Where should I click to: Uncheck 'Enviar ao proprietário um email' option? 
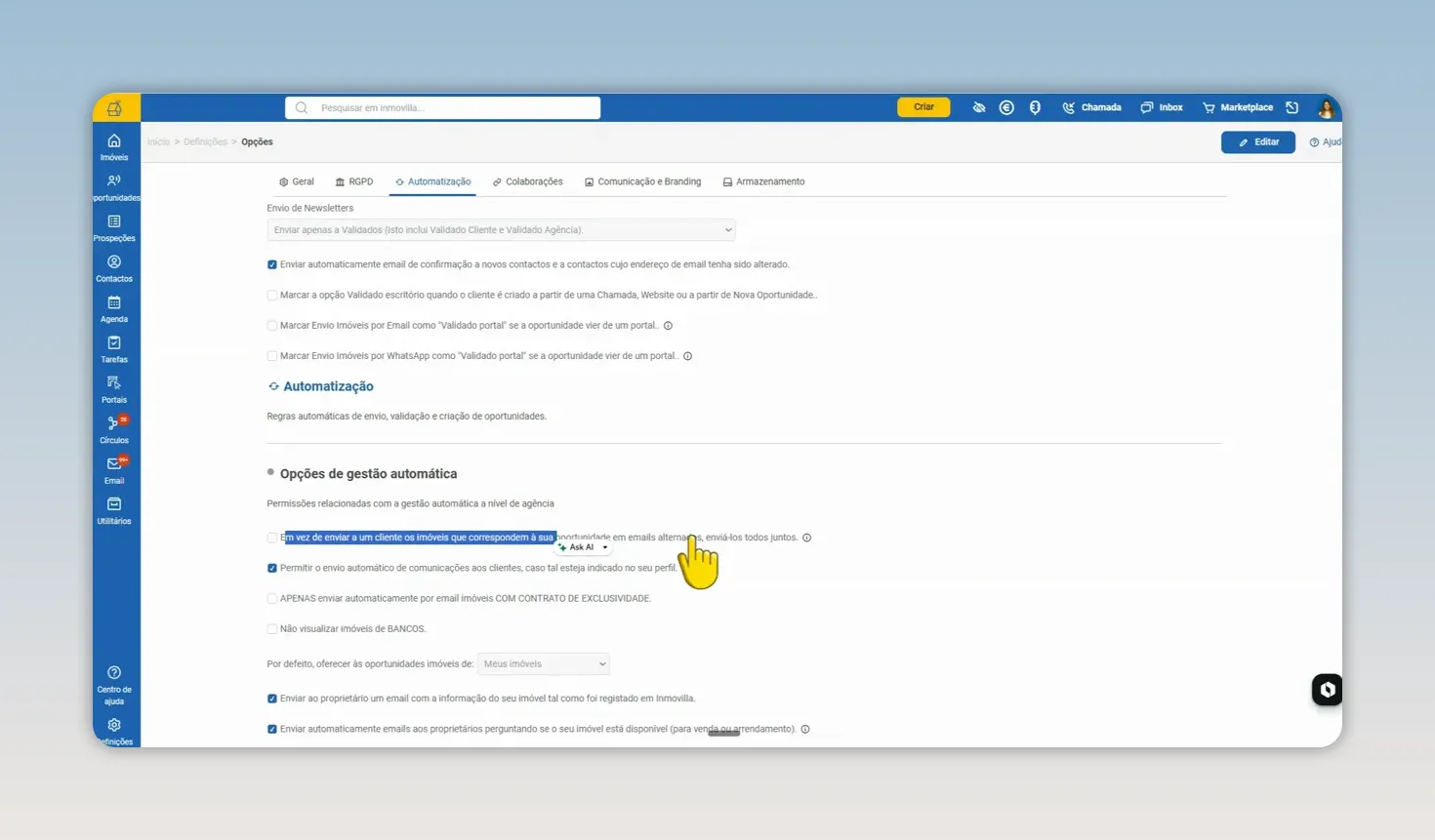point(272,699)
